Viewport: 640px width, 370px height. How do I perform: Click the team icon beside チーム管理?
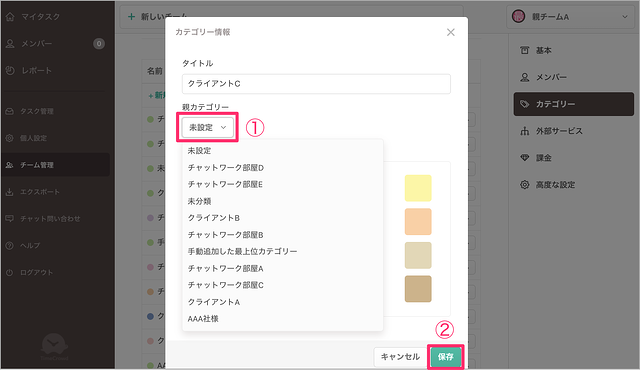click(x=9, y=165)
